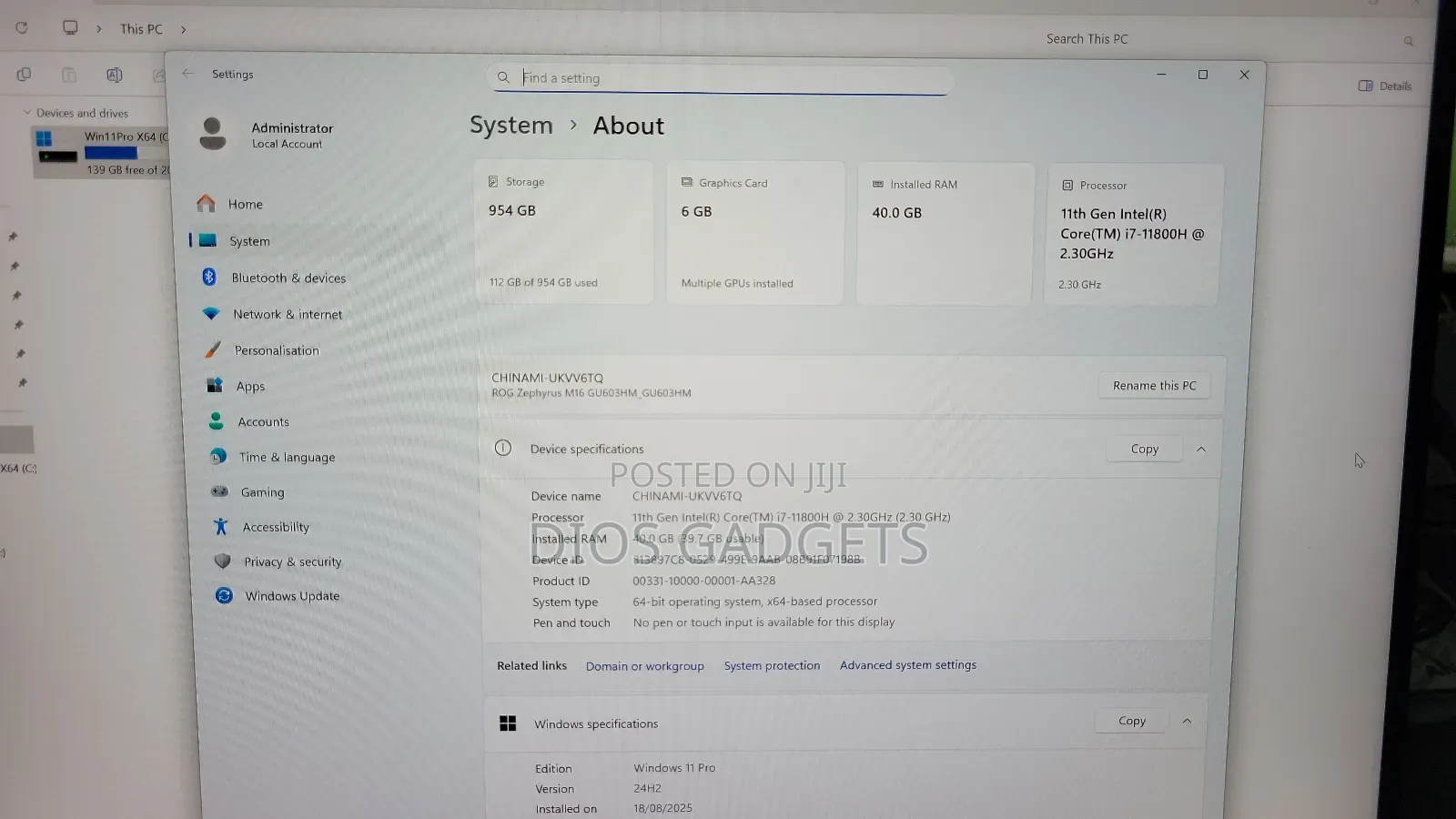Click the Rename icon in Explorer toolbar
Image resolution: width=1456 pixels, height=819 pixels.
click(114, 75)
